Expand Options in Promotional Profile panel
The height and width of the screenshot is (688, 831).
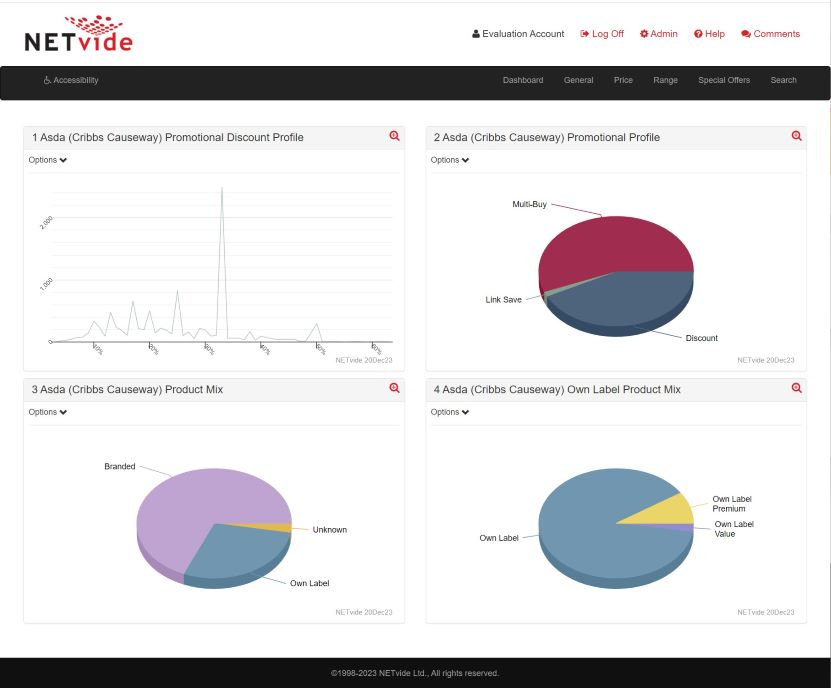click(x=450, y=160)
